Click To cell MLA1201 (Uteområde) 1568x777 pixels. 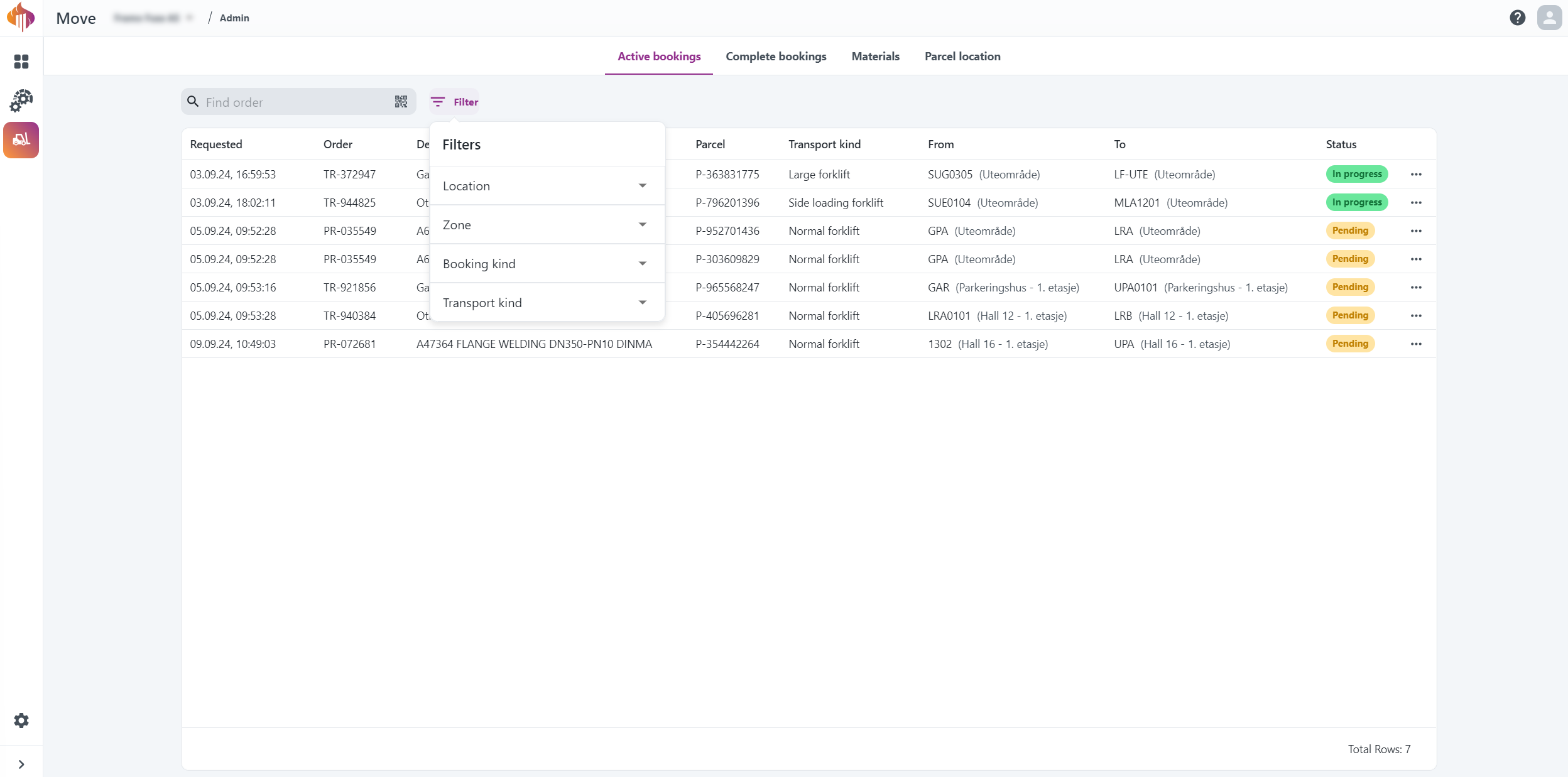tap(1170, 203)
